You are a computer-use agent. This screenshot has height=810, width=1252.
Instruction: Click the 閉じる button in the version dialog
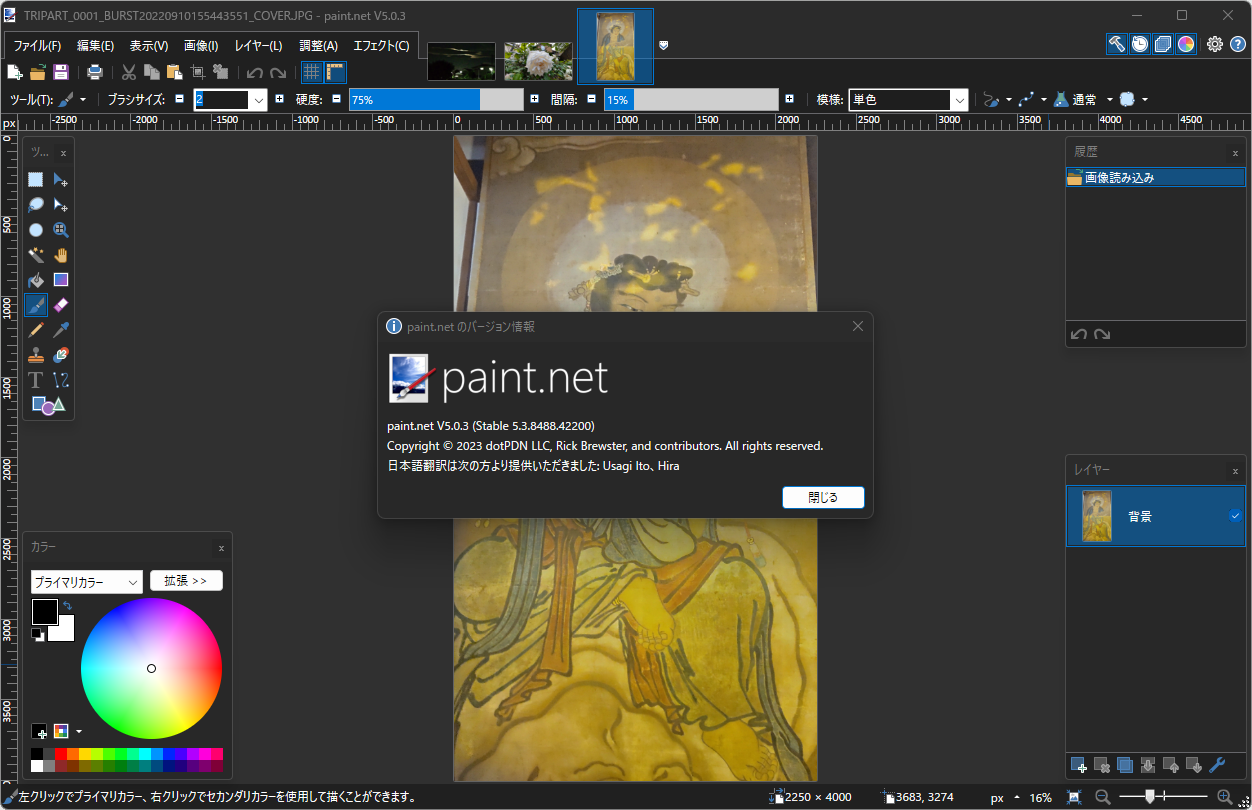click(822, 497)
